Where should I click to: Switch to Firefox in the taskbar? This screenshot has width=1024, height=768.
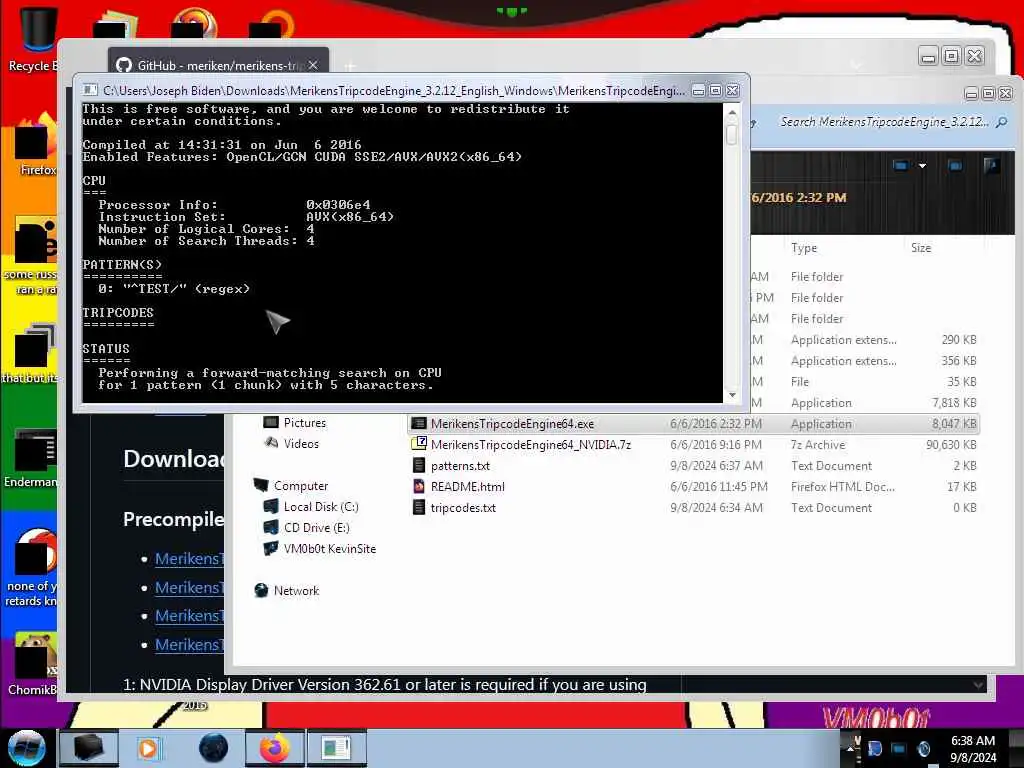(x=274, y=748)
